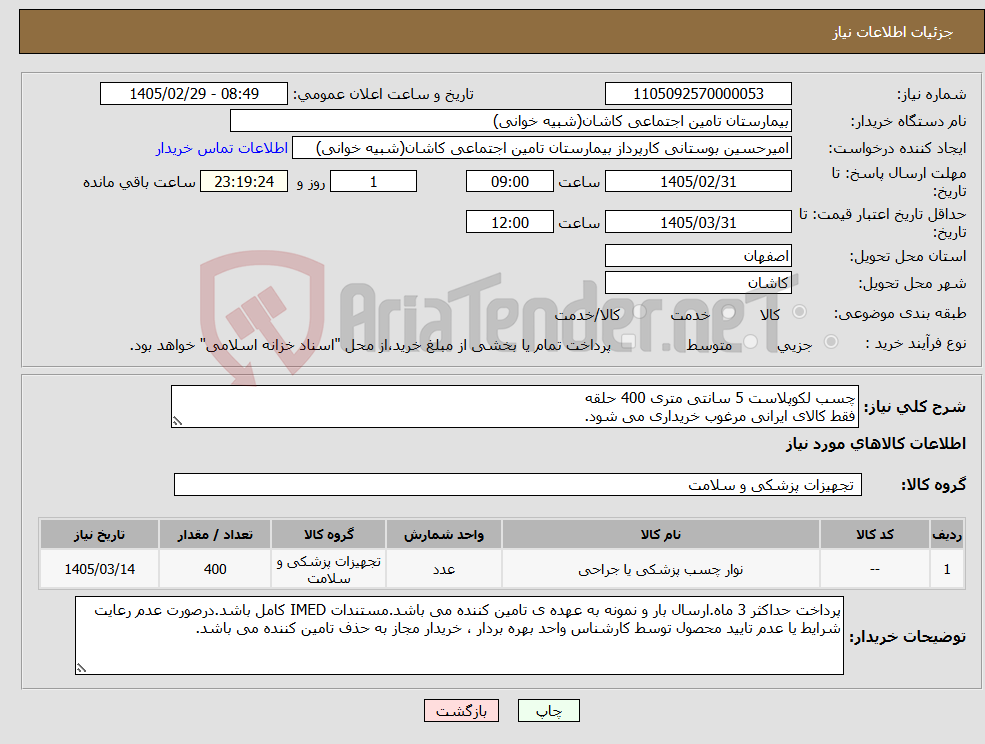Select the متوسط purchase type radio

(751, 341)
